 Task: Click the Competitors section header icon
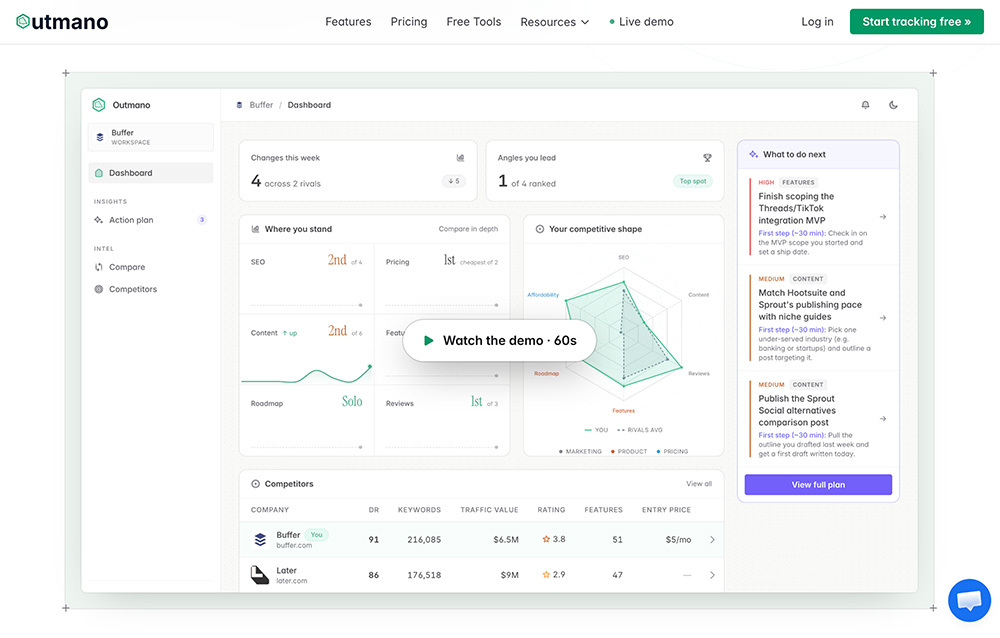255,484
